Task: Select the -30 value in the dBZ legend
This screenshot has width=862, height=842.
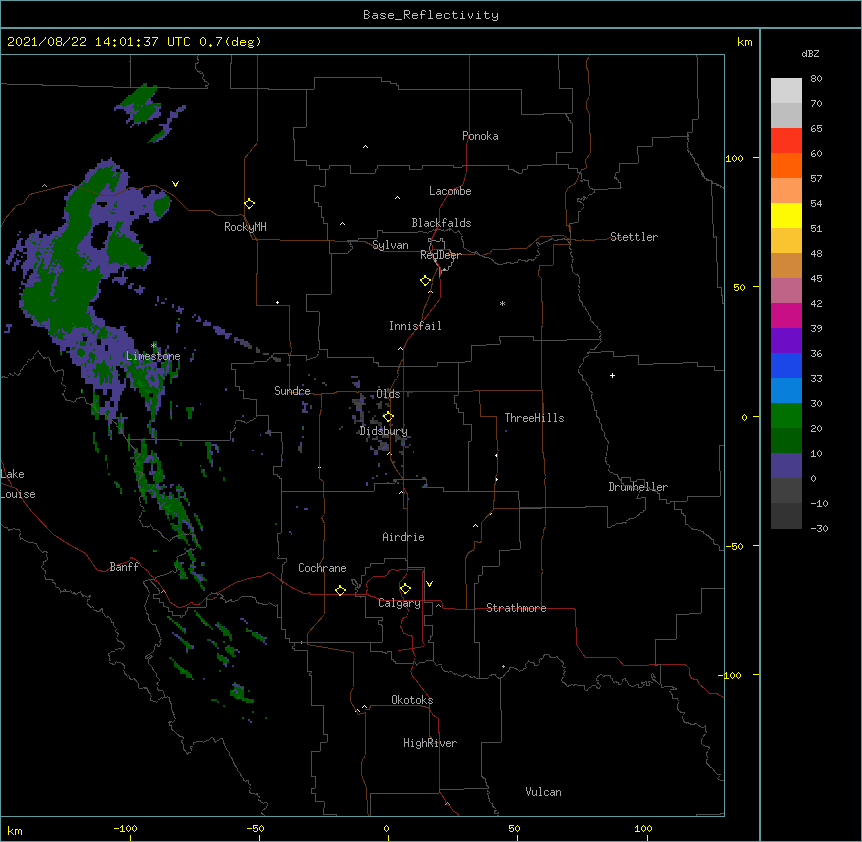Action: click(x=819, y=528)
